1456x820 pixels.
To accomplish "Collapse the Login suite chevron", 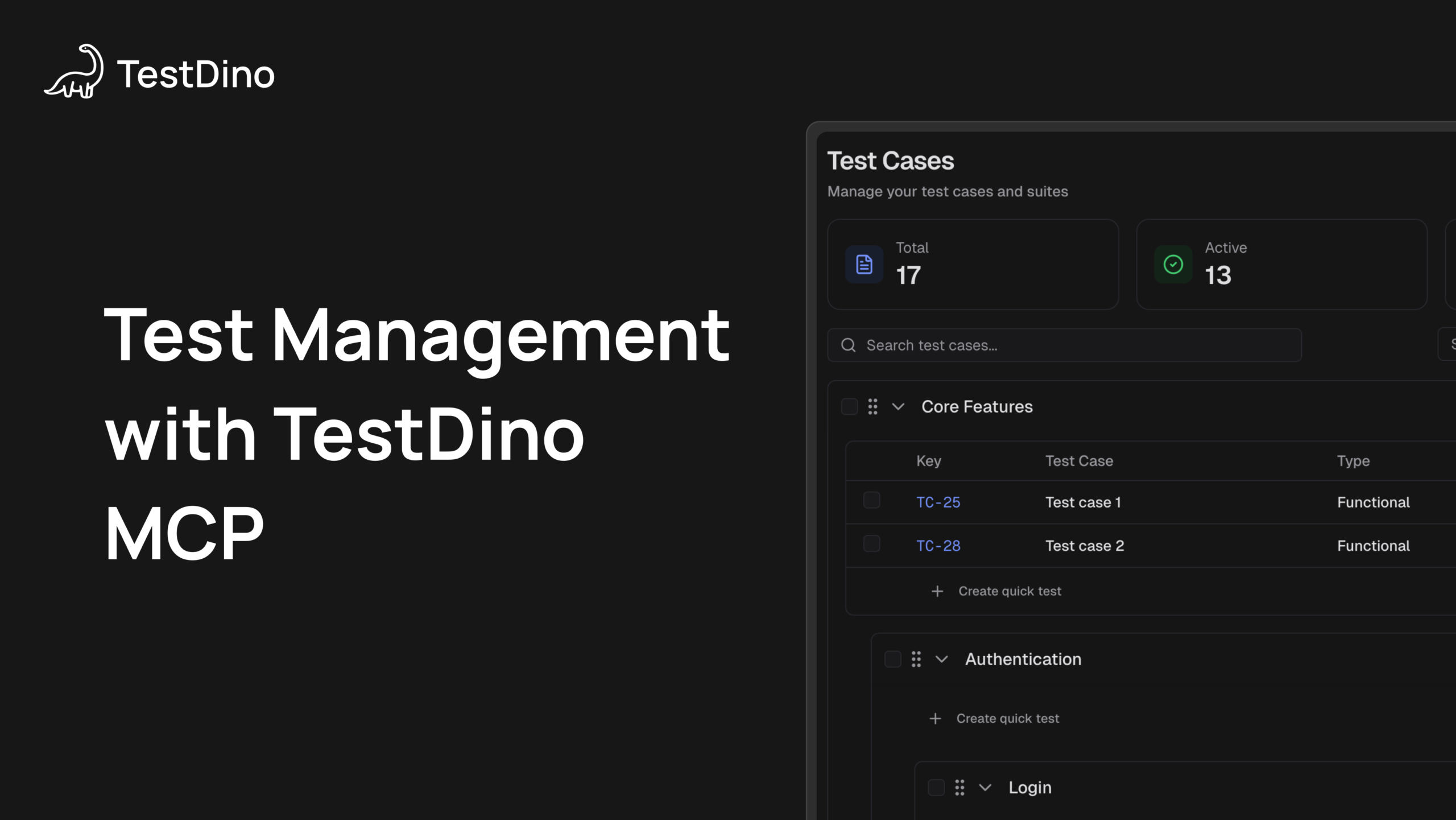I will pyautogui.click(x=985, y=788).
